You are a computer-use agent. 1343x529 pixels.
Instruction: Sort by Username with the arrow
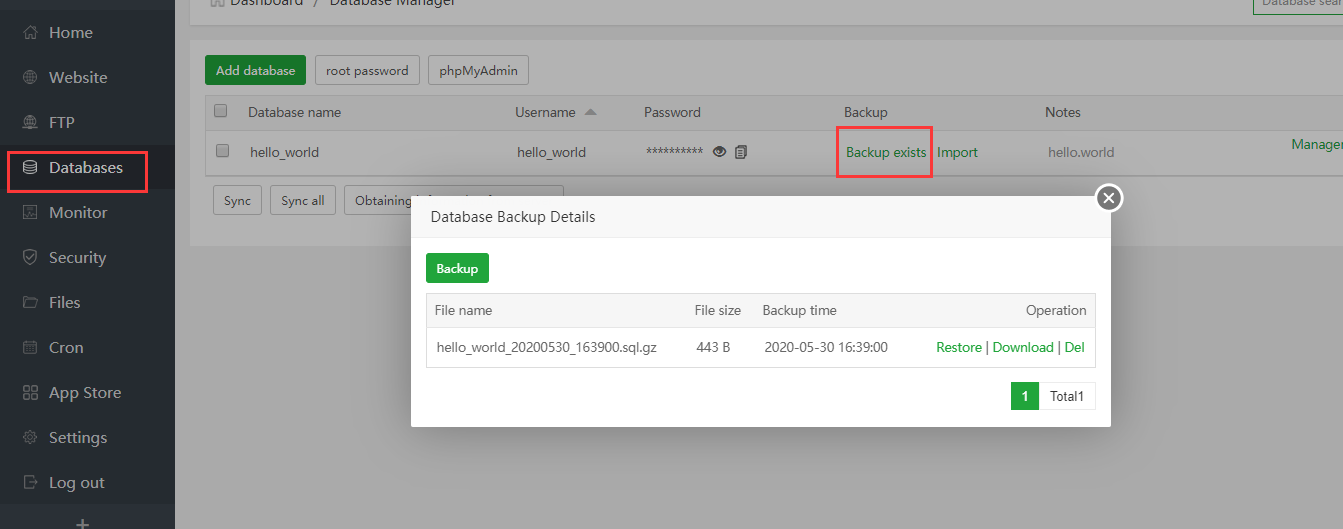(x=590, y=112)
